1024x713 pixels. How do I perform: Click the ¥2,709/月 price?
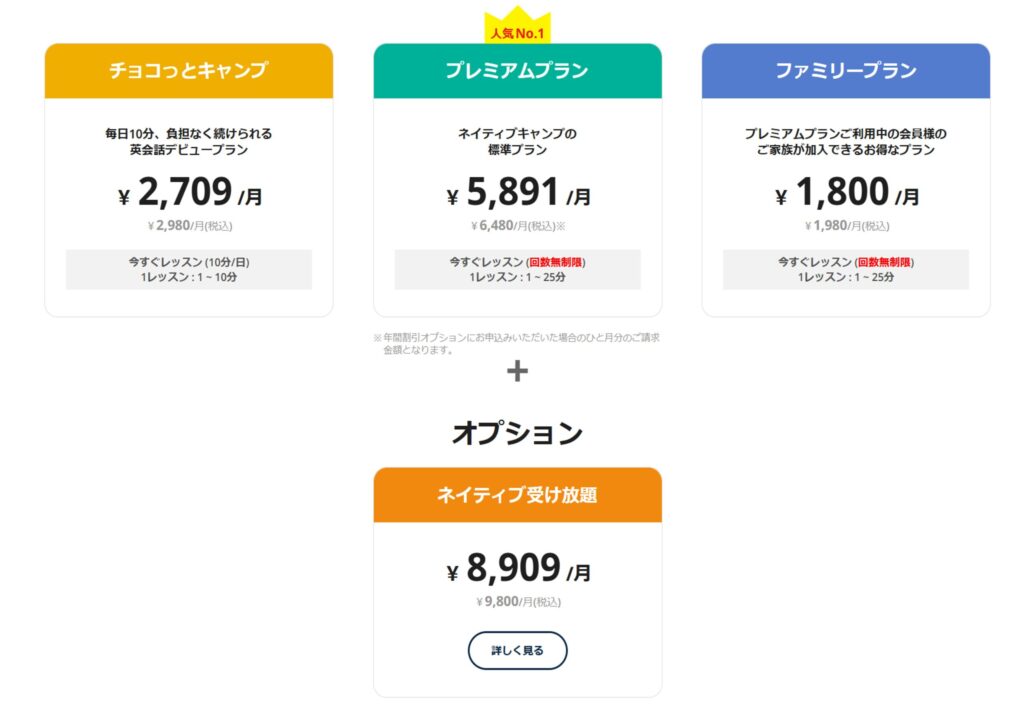190,193
